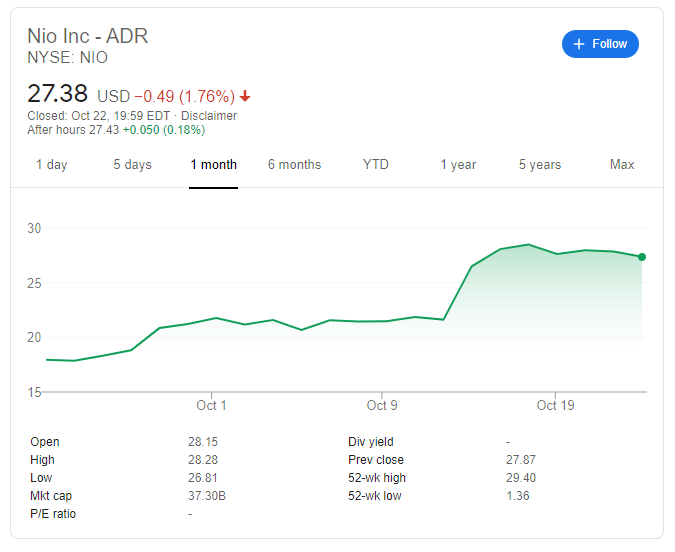Click the green endpoint dot on chart
This screenshot has height=552, width=675.
(642, 257)
